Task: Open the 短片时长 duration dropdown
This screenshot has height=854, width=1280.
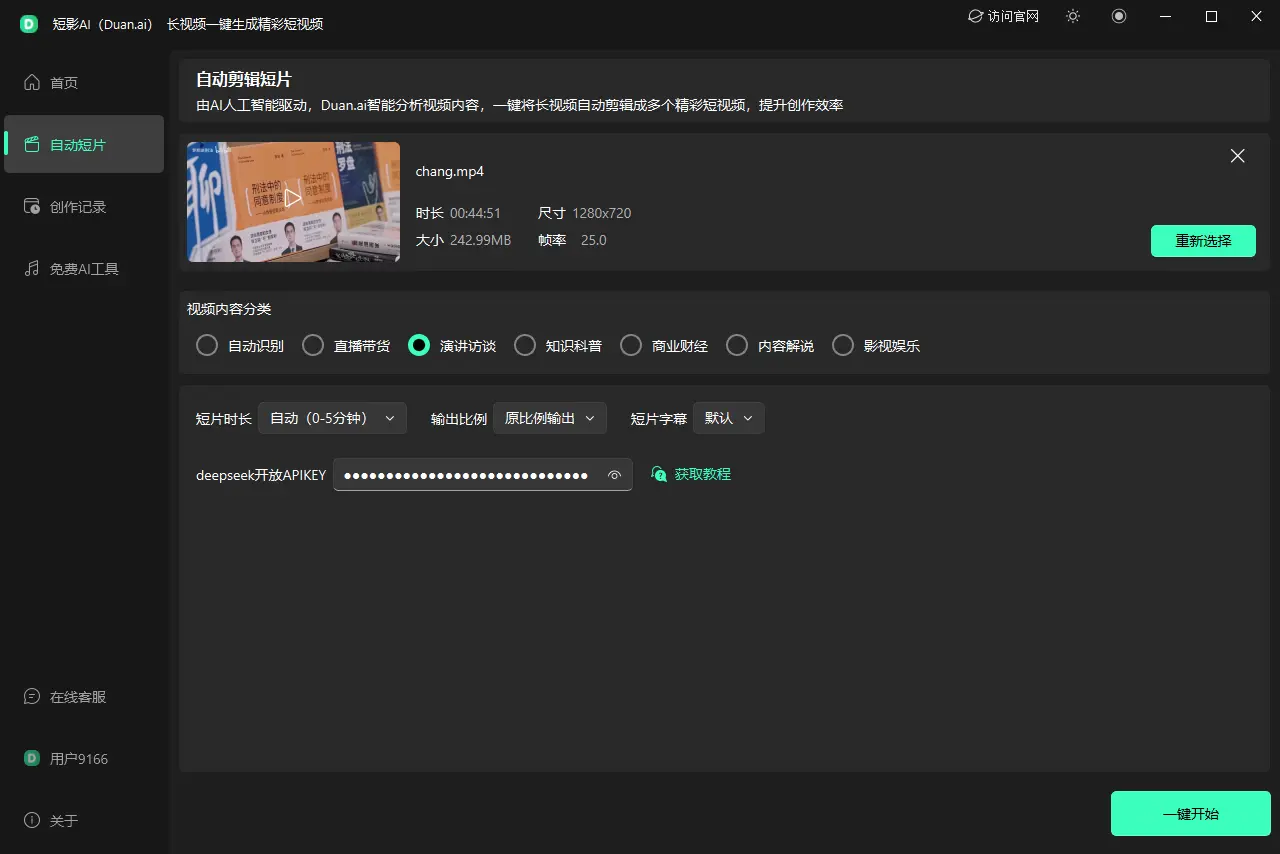Action: [x=332, y=418]
